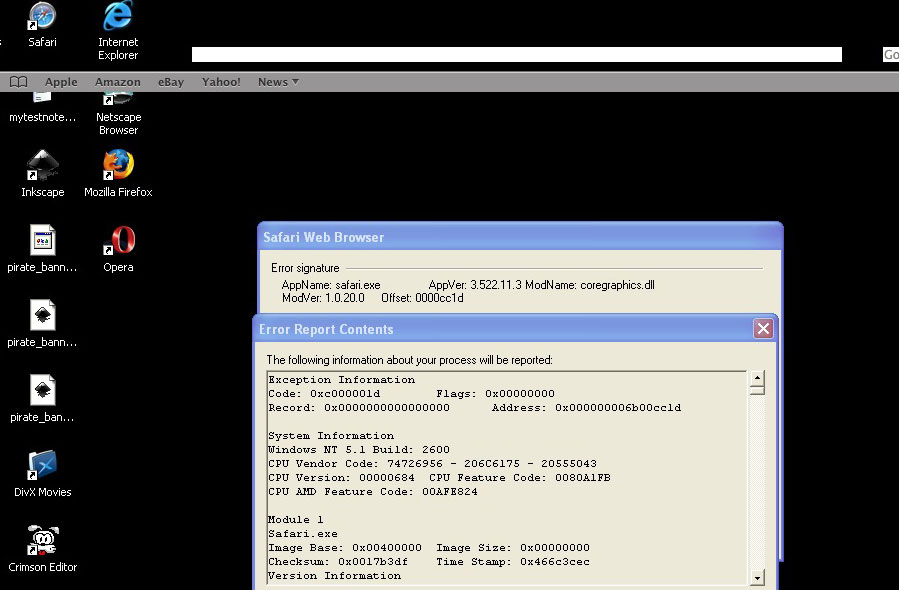Click the 'Windows NT 5.1 Build: 2600' line
This screenshot has width=899, height=590.
[359, 450]
